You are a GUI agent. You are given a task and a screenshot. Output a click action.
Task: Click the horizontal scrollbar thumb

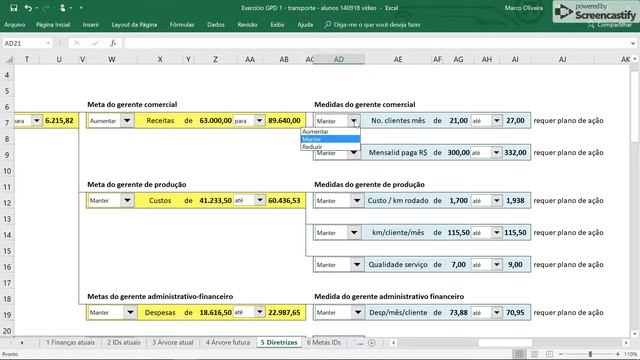505,343
